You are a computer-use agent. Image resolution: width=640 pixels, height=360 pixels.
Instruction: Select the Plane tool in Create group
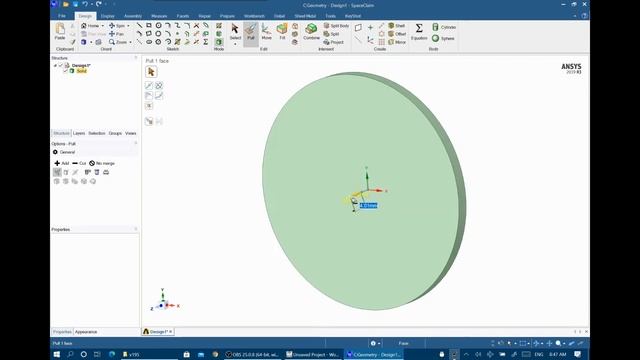[x=358, y=28]
